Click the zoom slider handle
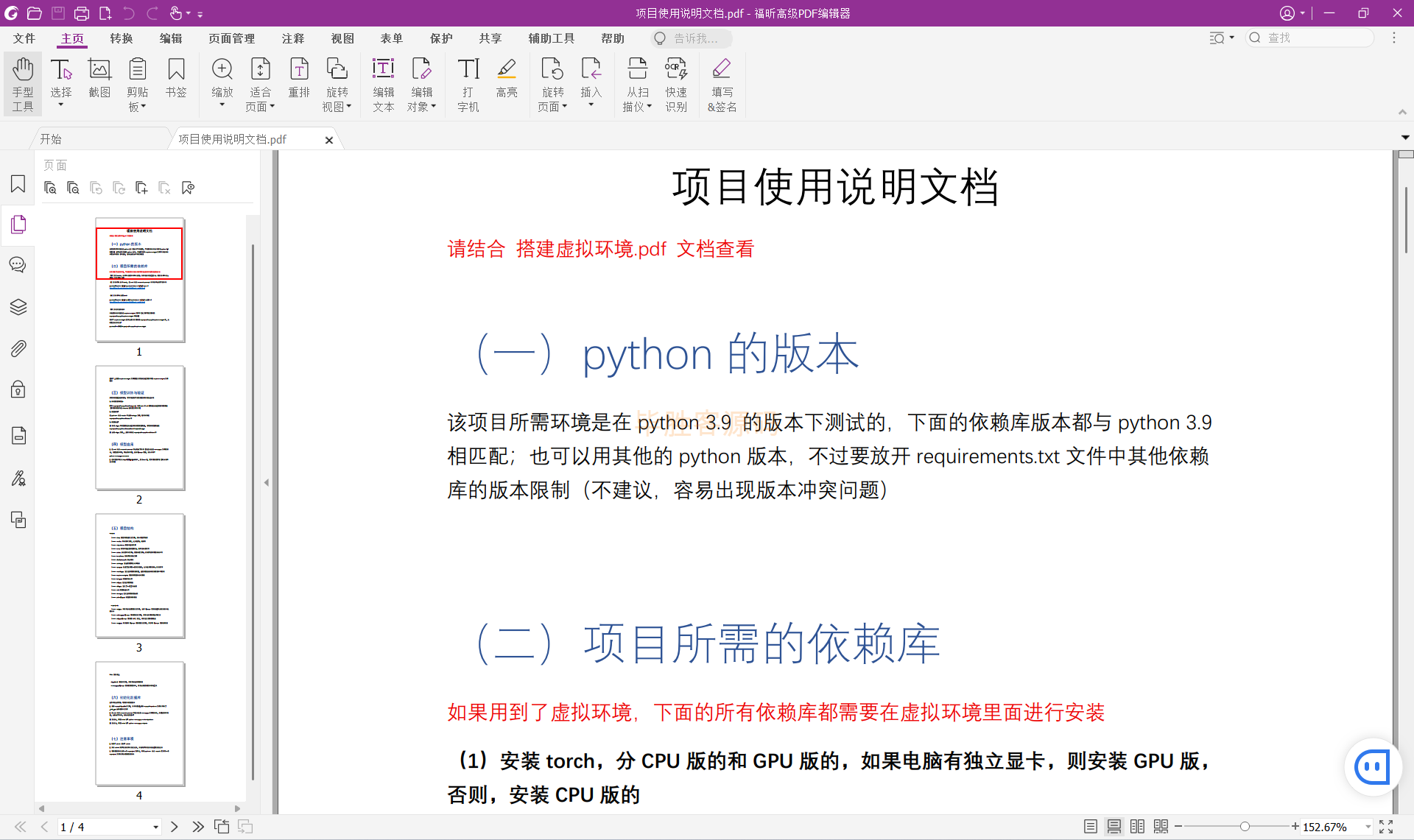Image resolution: width=1414 pixels, height=840 pixels. pyautogui.click(x=1245, y=827)
